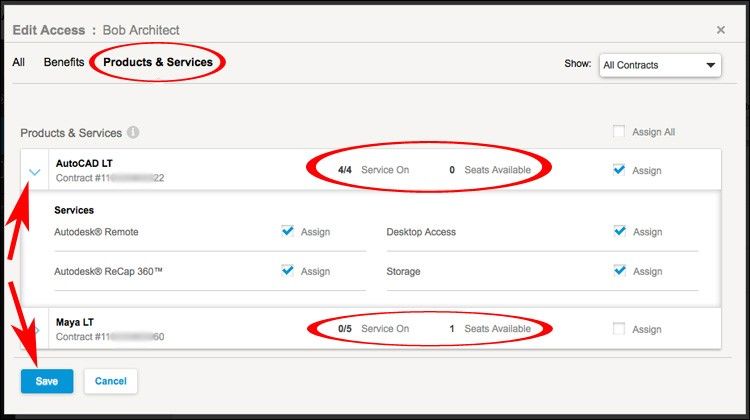Click Seats Available in AutoCAD LT row
This screenshot has width=750, height=420.
click(x=497, y=170)
